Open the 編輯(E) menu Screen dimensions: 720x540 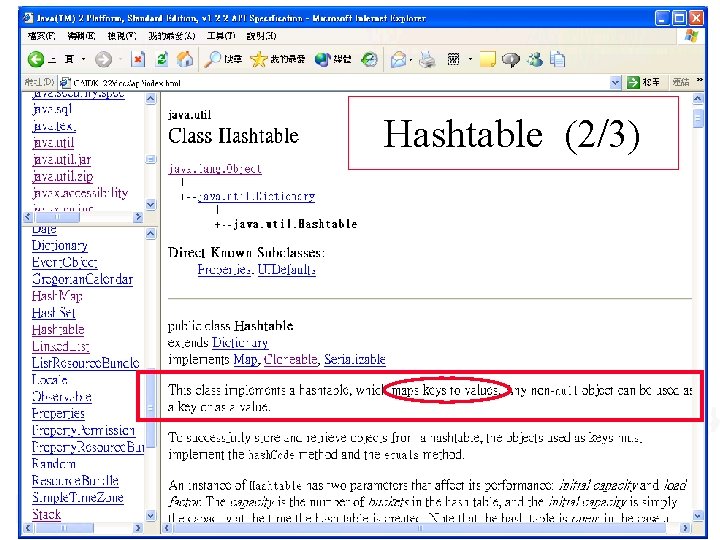(x=81, y=35)
